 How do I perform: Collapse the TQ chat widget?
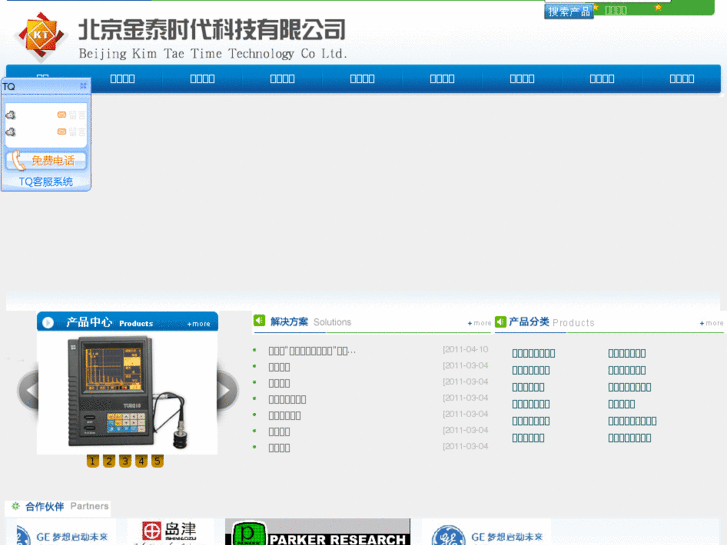[x=84, y=86]
